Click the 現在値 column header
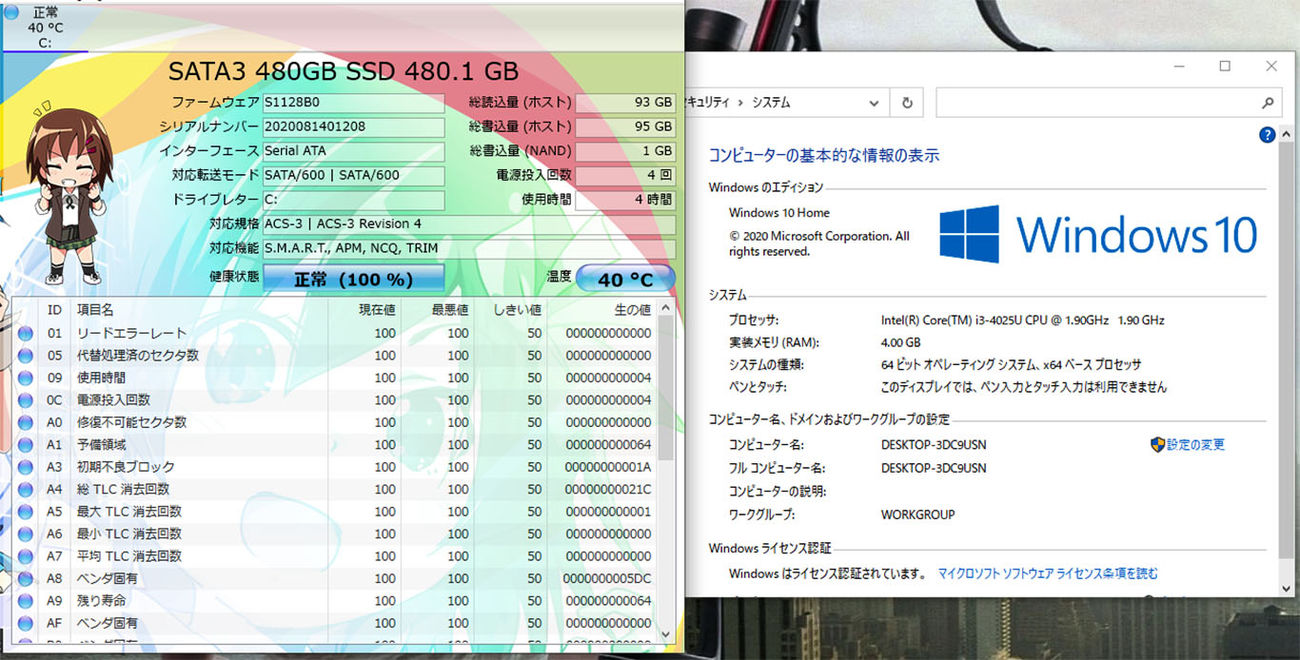The image size is (1300, 660). tap(366, 310)
